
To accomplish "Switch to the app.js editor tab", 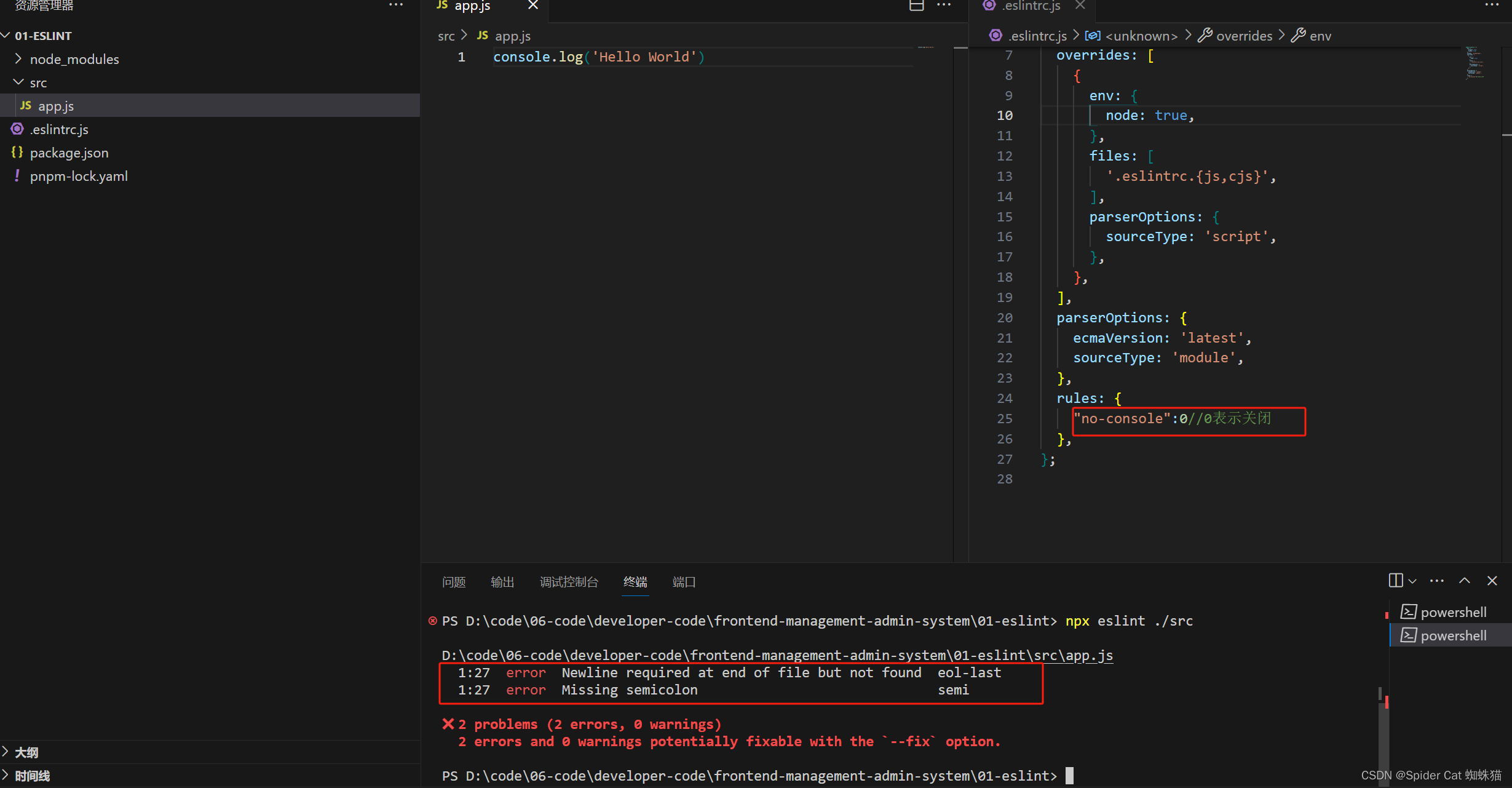I will pos(472,6).
